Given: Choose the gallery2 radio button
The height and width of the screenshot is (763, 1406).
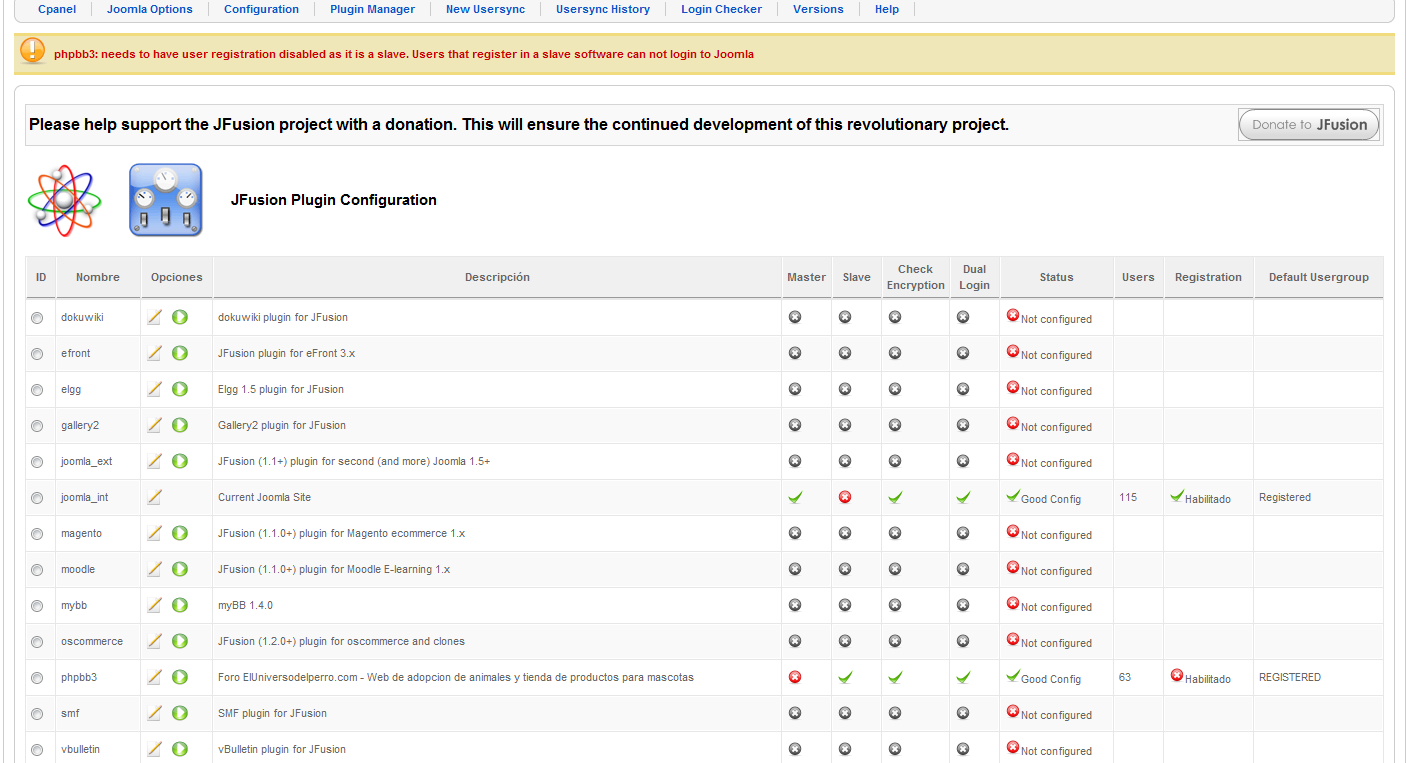Looking at the screenshot, I should point(37,426).
